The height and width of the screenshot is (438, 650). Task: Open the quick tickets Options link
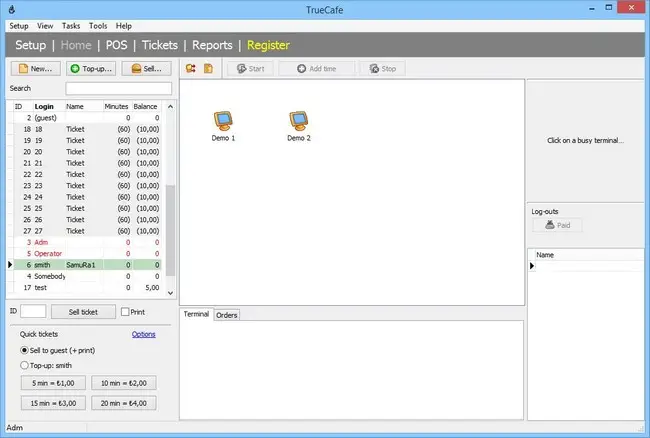pos(143,334)
